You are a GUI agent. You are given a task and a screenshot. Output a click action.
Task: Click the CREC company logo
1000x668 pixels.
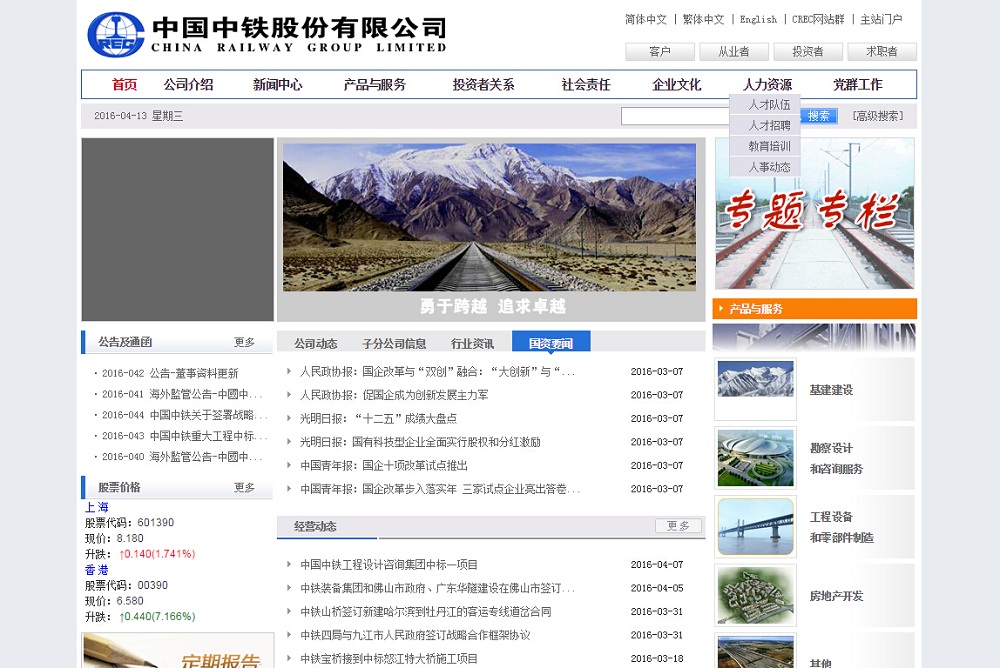[x=115, y=34]
